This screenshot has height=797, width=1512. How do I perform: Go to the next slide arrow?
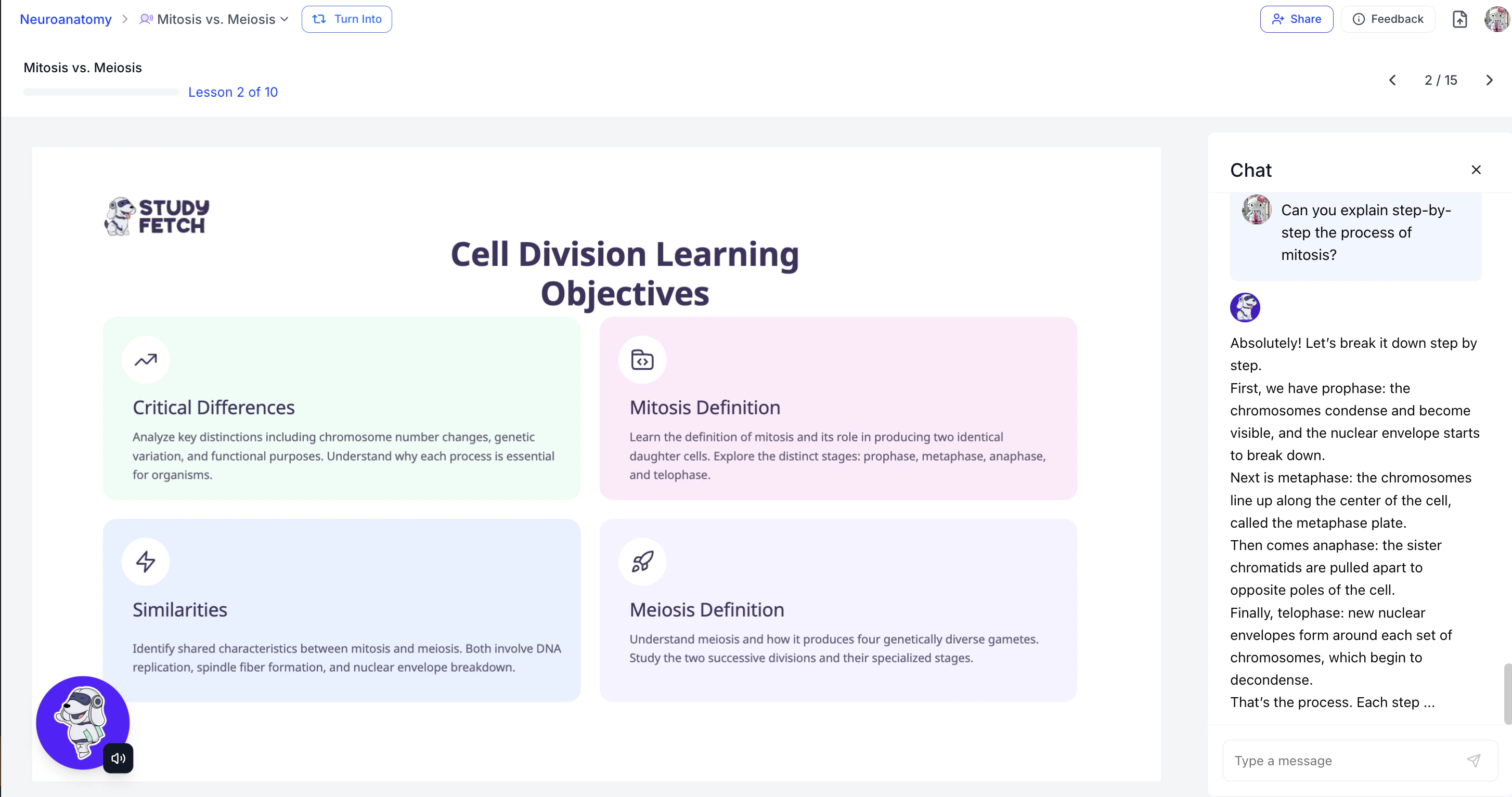1489,81
